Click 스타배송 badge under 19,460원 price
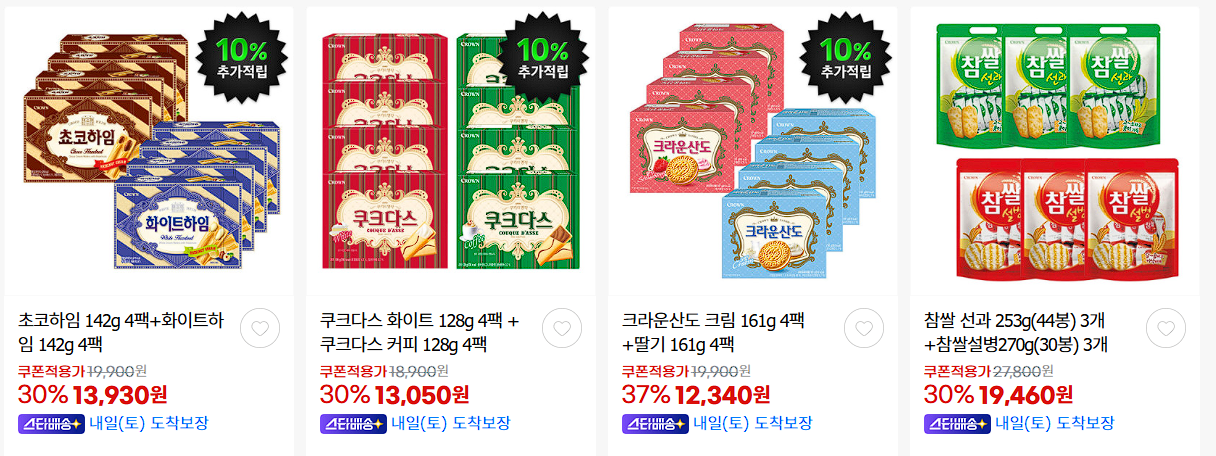This screenshot has height=456, width=1216. click(x=956, y=423)
